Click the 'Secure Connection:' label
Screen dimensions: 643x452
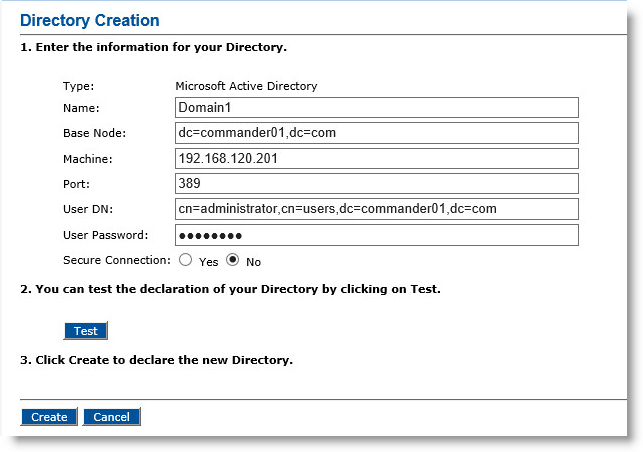(116, 260)
